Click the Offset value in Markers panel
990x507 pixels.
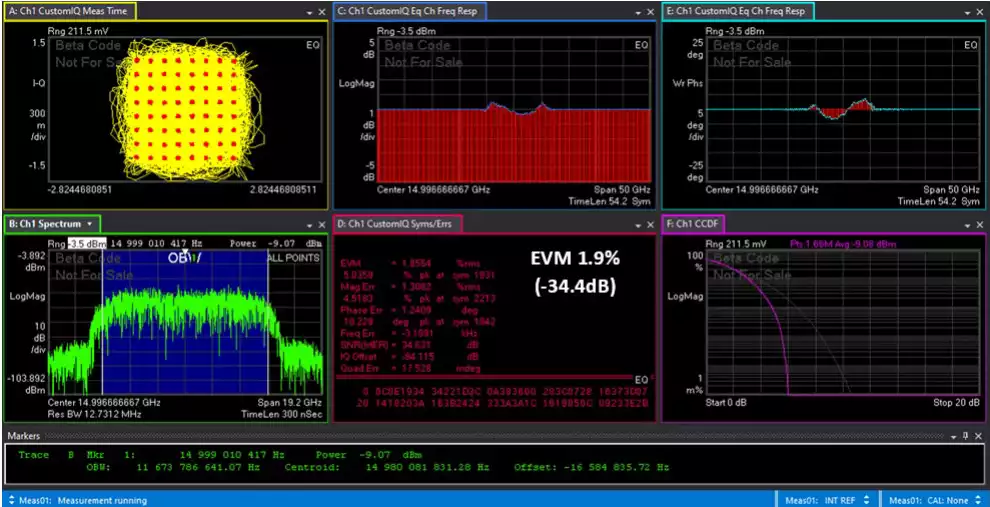click(x=614, y=468)
